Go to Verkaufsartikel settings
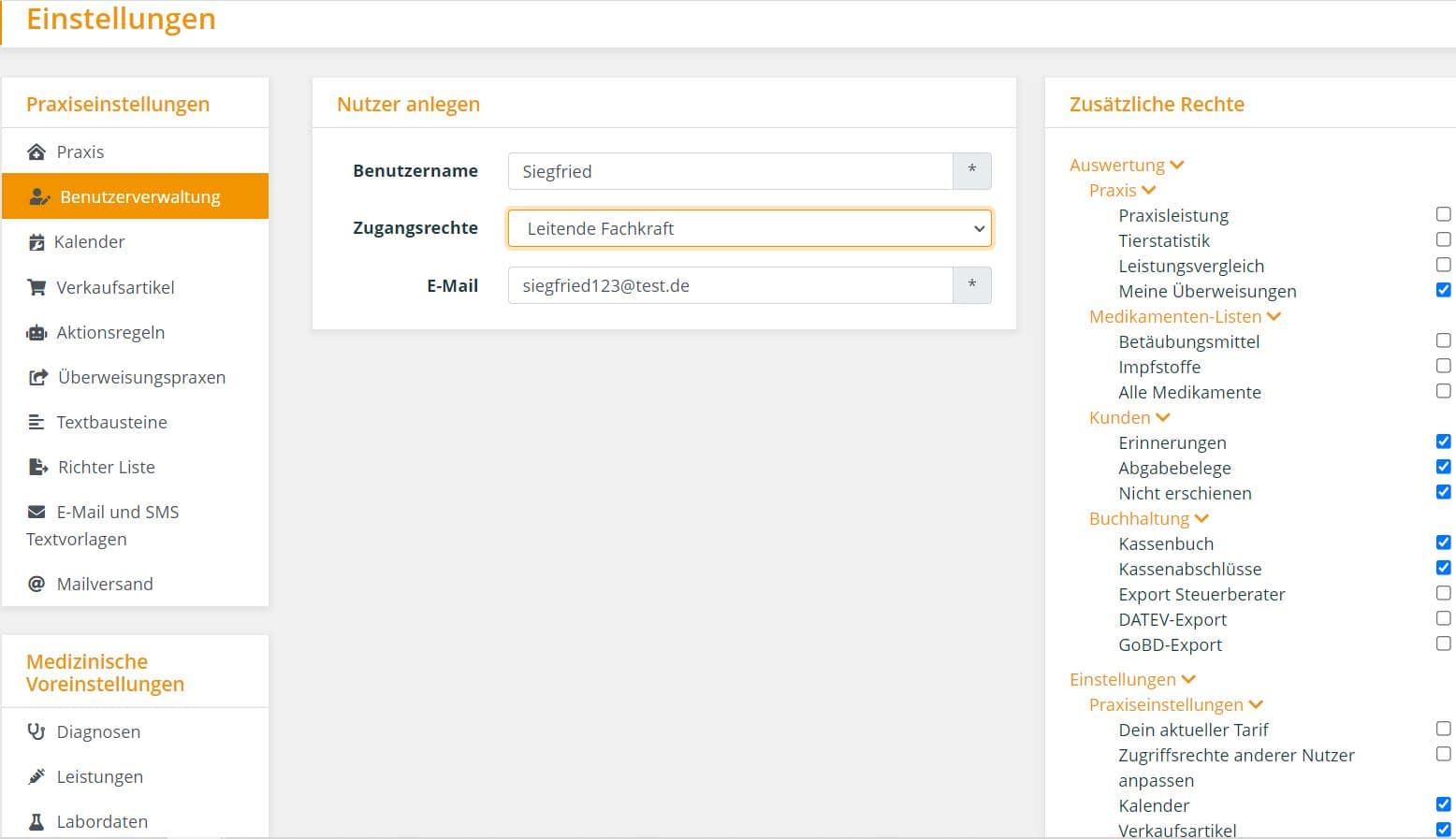 (135, 287)
